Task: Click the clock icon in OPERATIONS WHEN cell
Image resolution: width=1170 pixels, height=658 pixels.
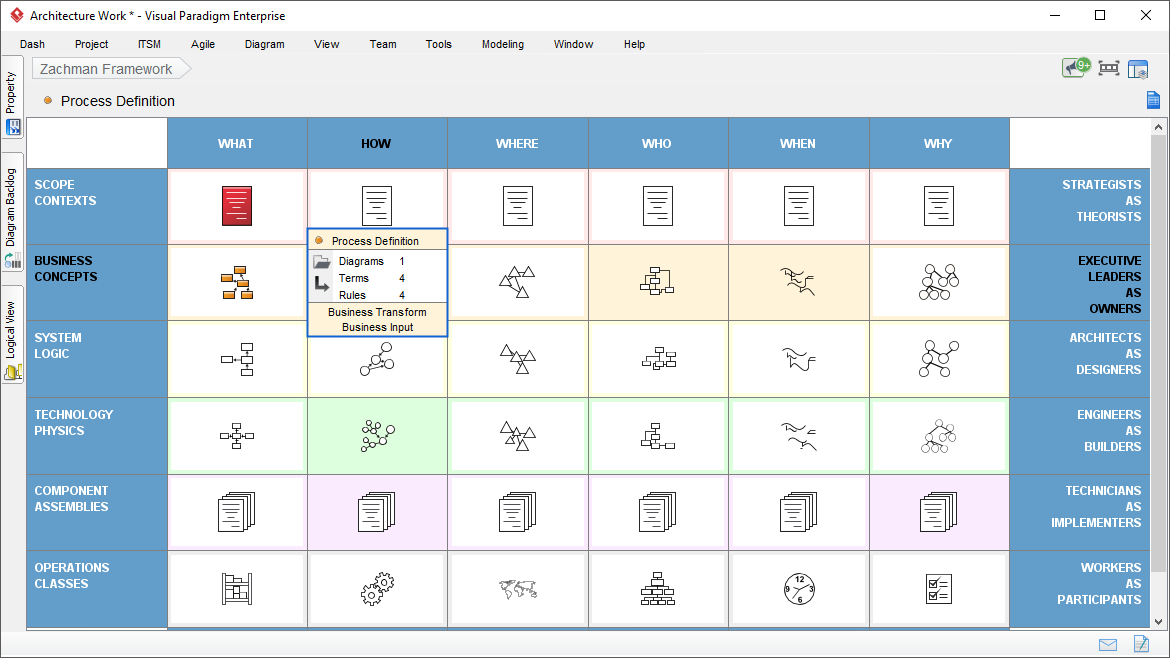Action: (x=798, y=589)
